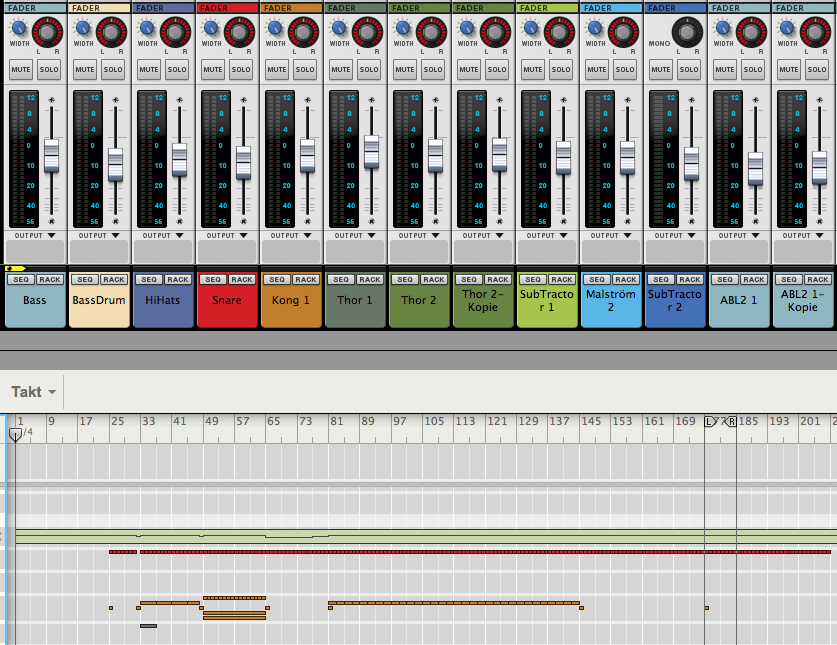Open the Takt snap value dropdown
This screenshot has width=837, height=645.
[35, 392]
